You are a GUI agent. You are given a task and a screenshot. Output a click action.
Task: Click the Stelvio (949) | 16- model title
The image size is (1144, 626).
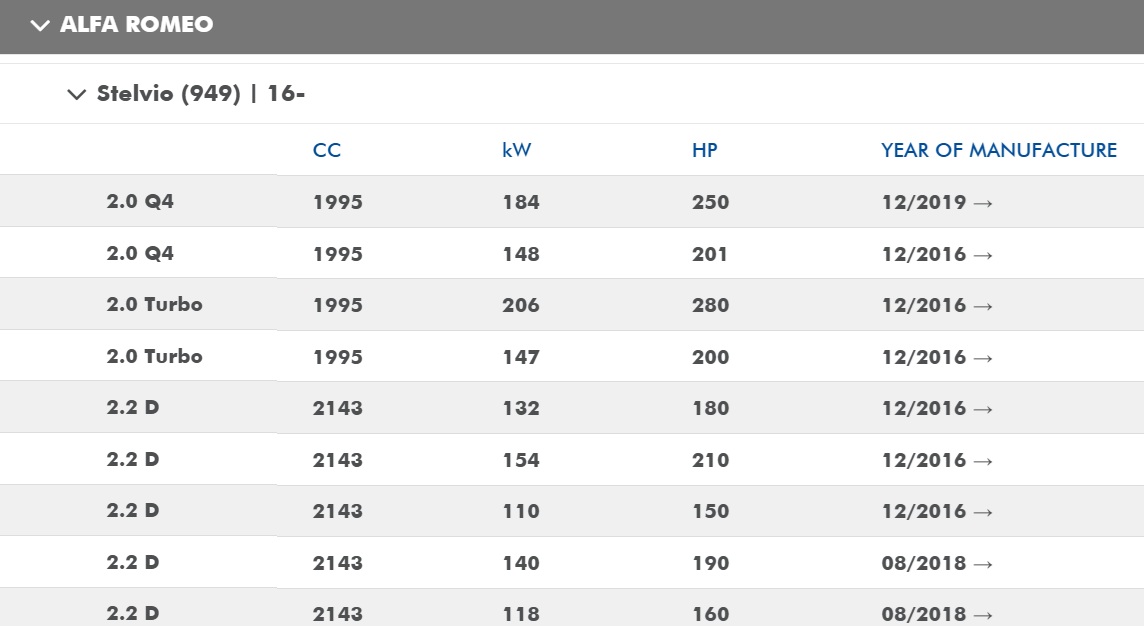200,94
